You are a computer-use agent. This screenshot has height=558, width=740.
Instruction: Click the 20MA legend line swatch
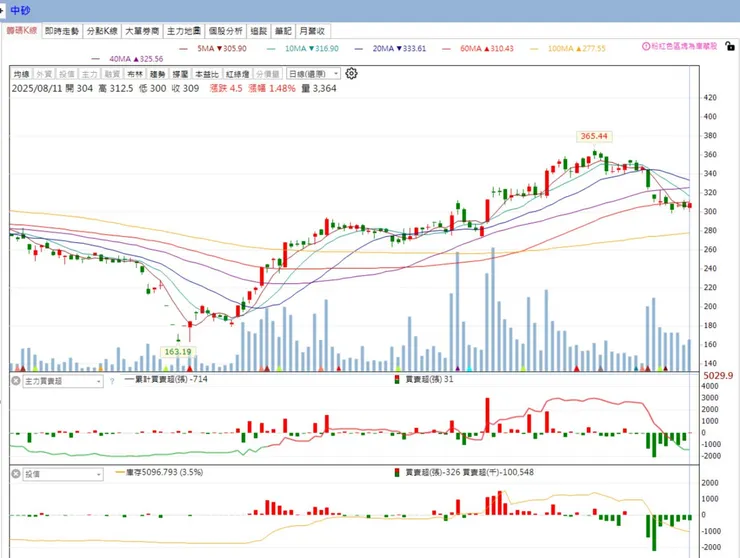click(x=359, y=49)
